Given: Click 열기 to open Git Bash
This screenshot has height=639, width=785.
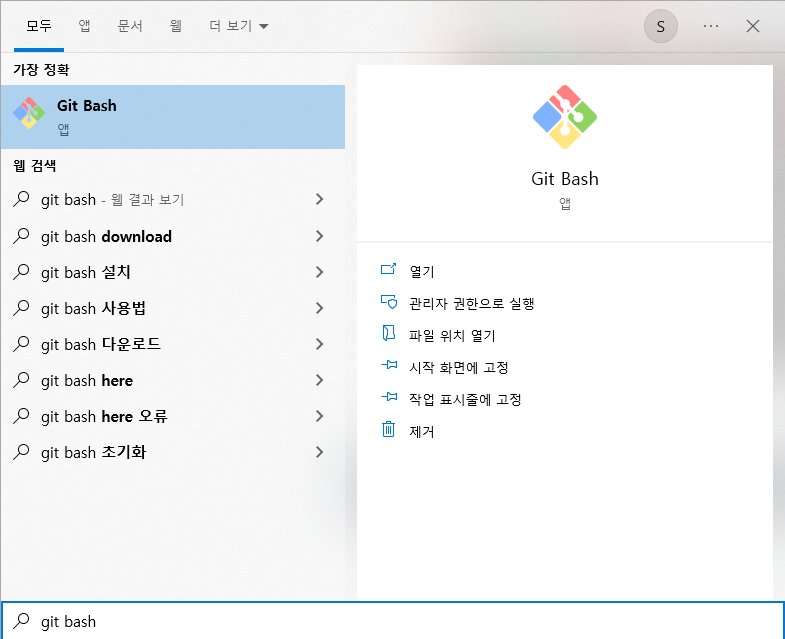Looking at the screenshot, I should point(422,271).
